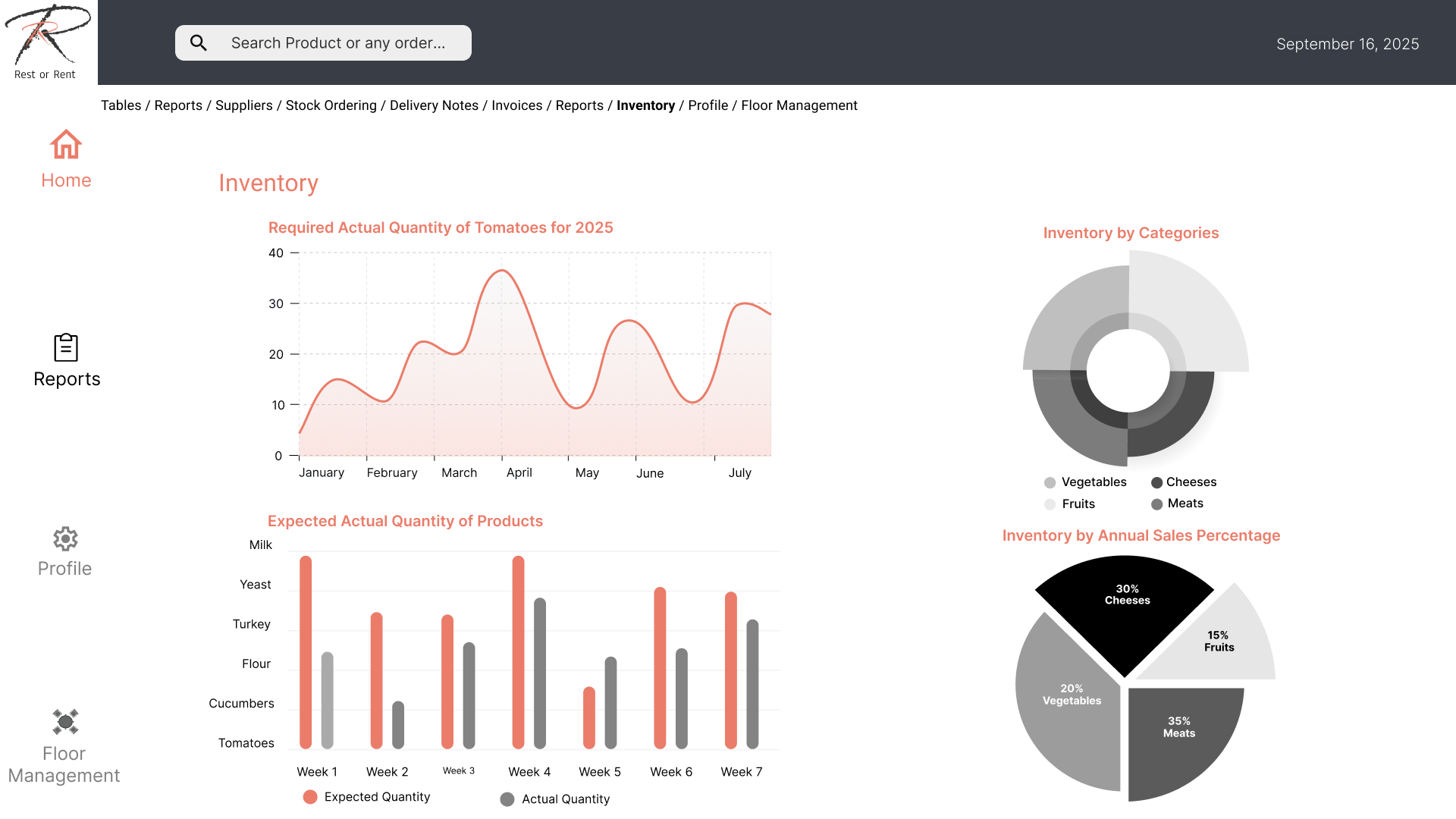Open the Floor Management icon
The width and height of the screenshot is (1456, 819).
(65, 721)
